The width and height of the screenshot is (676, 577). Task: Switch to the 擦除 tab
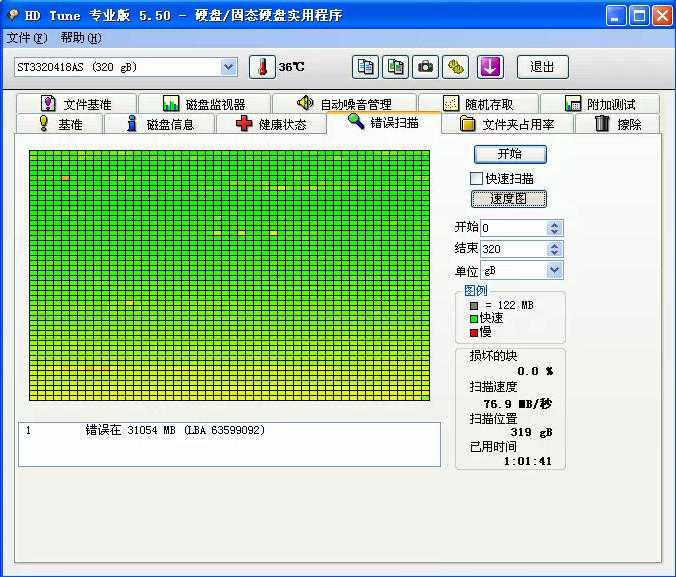617,124
